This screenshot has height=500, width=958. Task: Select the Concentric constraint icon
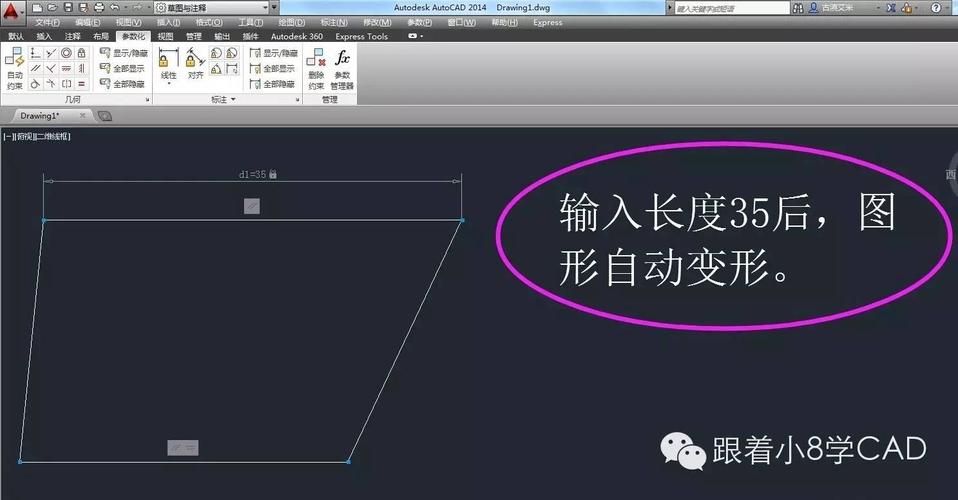point(67,53)
